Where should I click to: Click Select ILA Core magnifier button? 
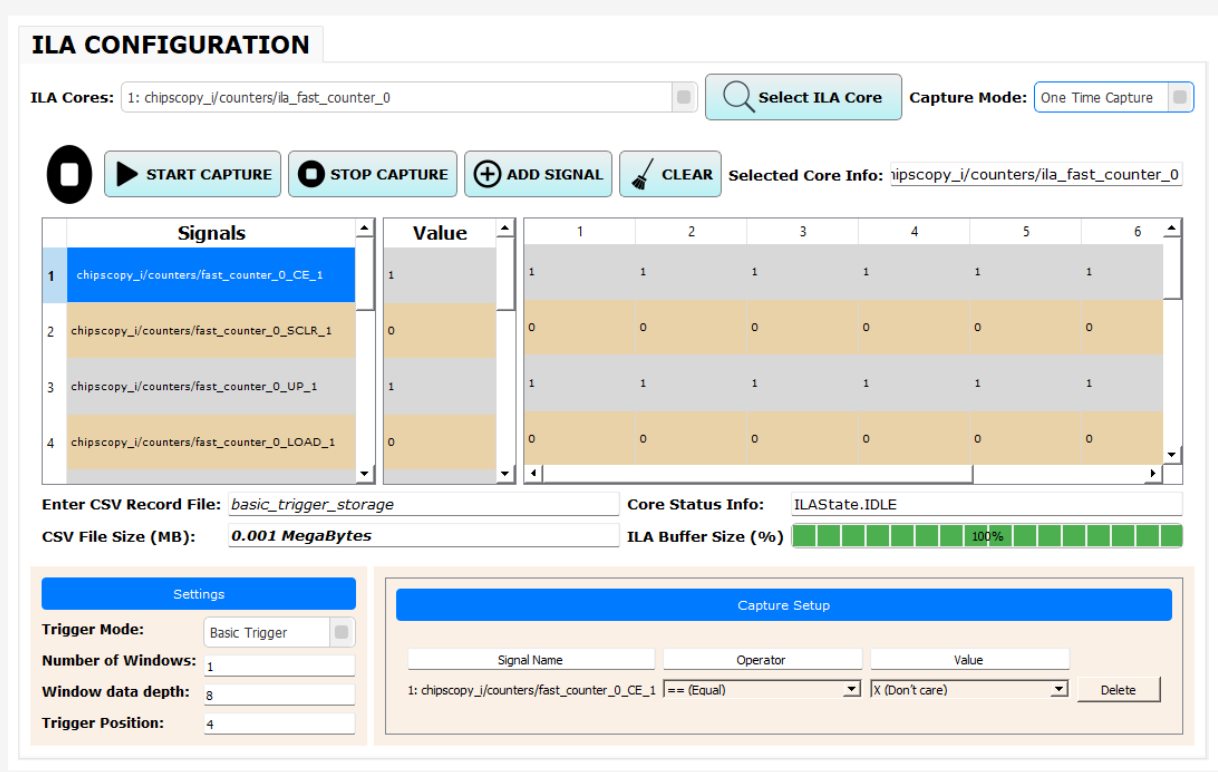point(803,97)
